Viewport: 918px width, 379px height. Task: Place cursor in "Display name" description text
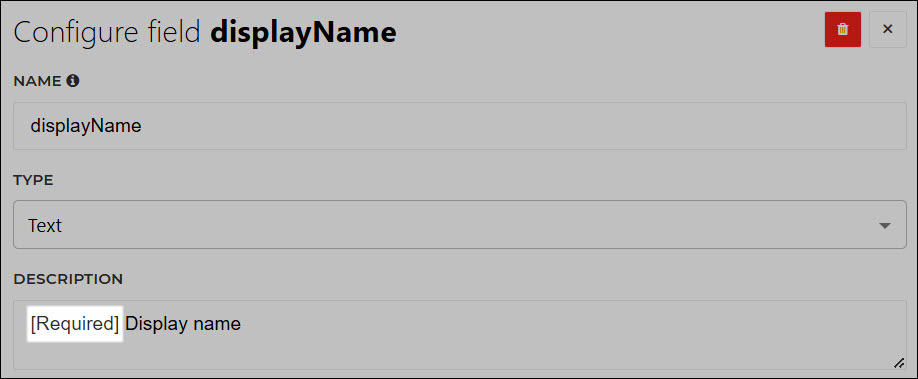(x=183, y=323)
